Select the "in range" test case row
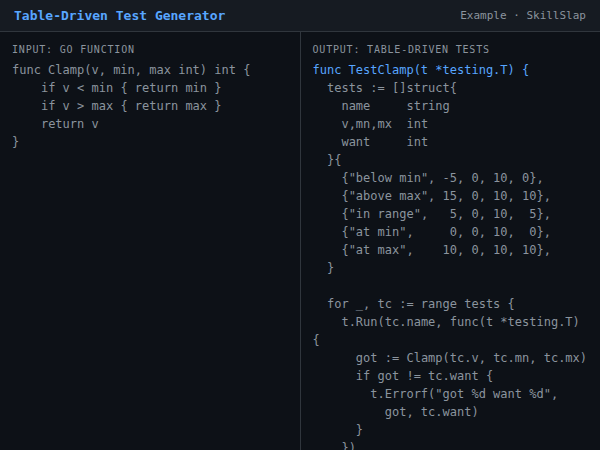The image size is (600, 450). (445, 214)
